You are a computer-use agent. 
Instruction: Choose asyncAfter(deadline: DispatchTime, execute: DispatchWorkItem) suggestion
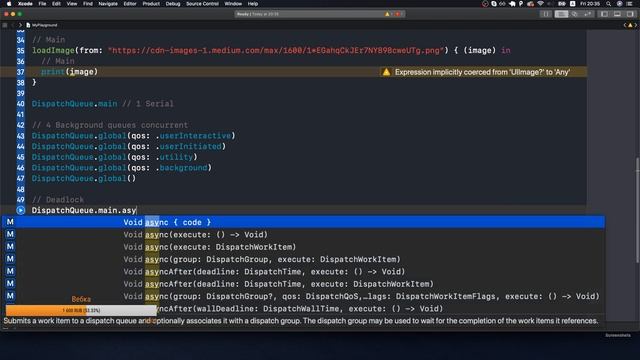pos(303,284)
